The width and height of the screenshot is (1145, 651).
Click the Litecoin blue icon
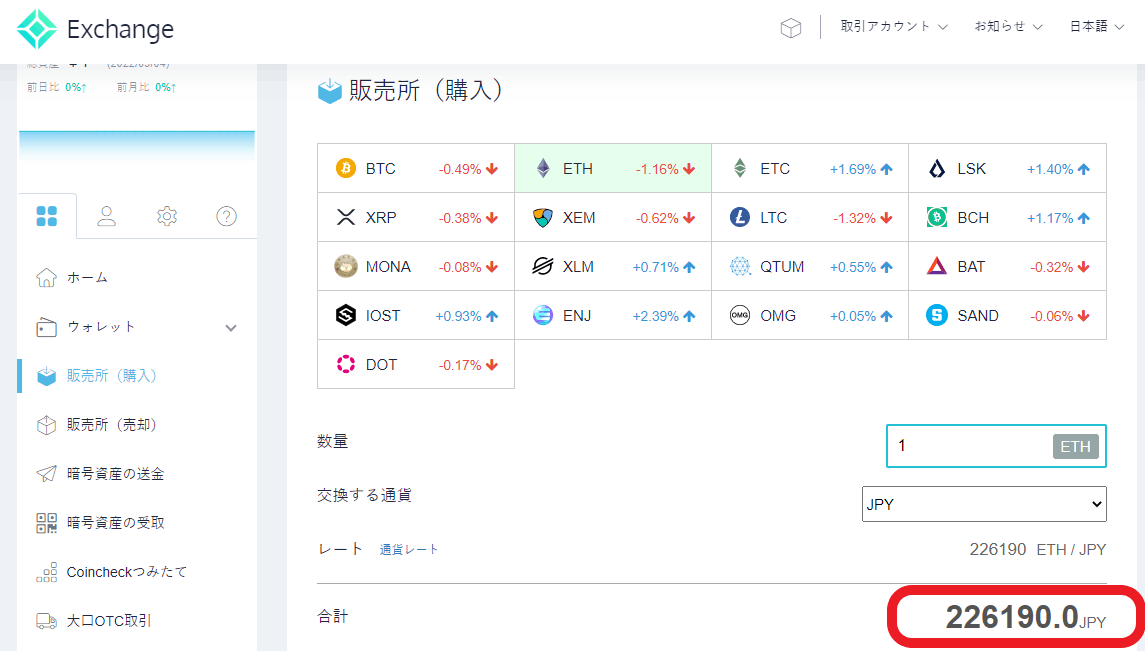pyautogui.click(x=740, y=217)
